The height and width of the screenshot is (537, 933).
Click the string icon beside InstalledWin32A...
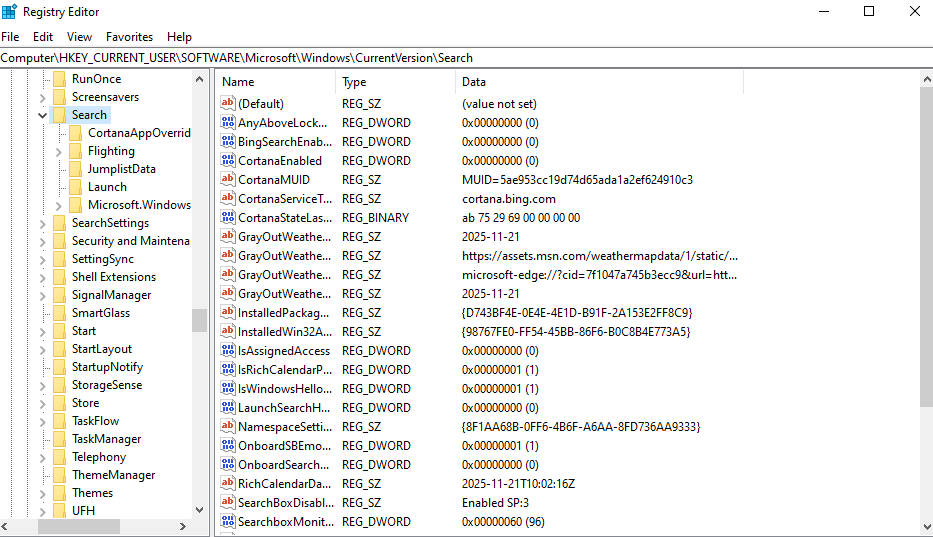[x=227, y=331]
